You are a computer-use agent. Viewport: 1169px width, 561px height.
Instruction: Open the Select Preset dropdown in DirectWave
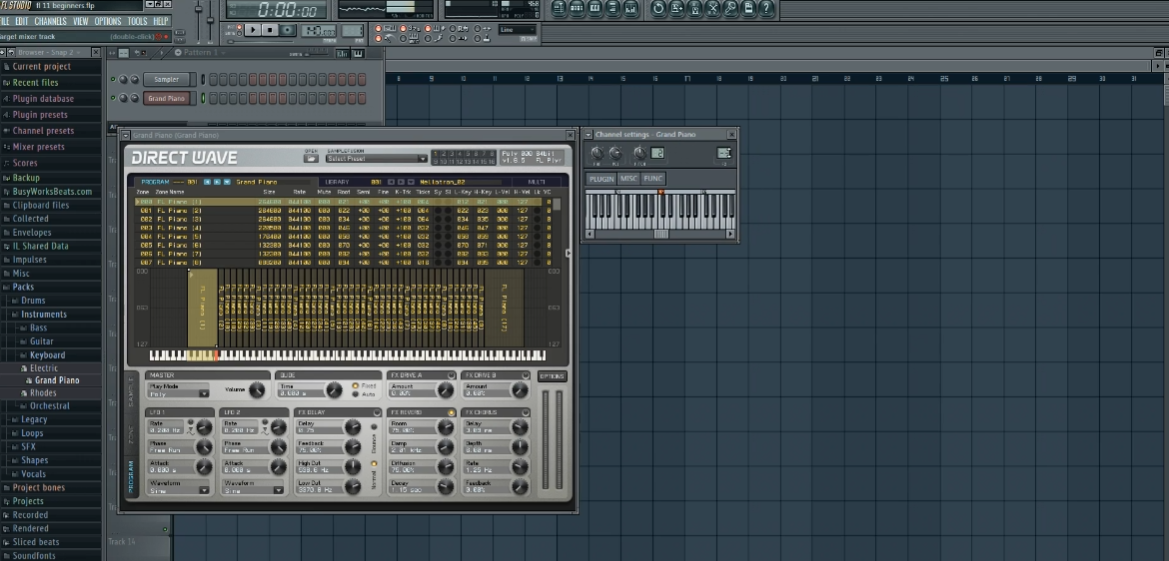(x=376, y=158)
